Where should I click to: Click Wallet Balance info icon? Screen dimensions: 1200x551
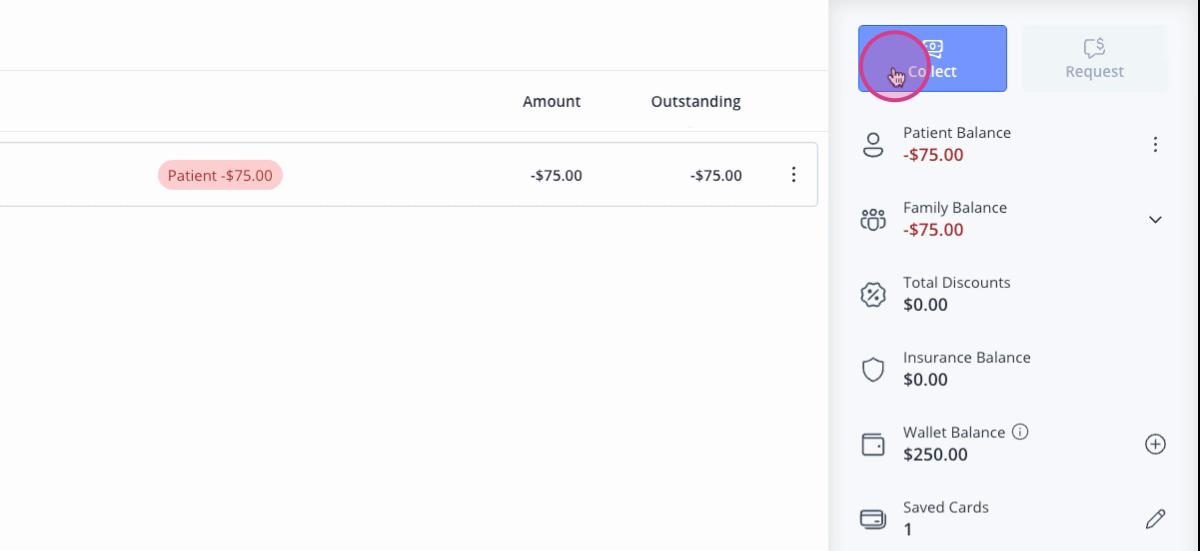coord(1020,432)
